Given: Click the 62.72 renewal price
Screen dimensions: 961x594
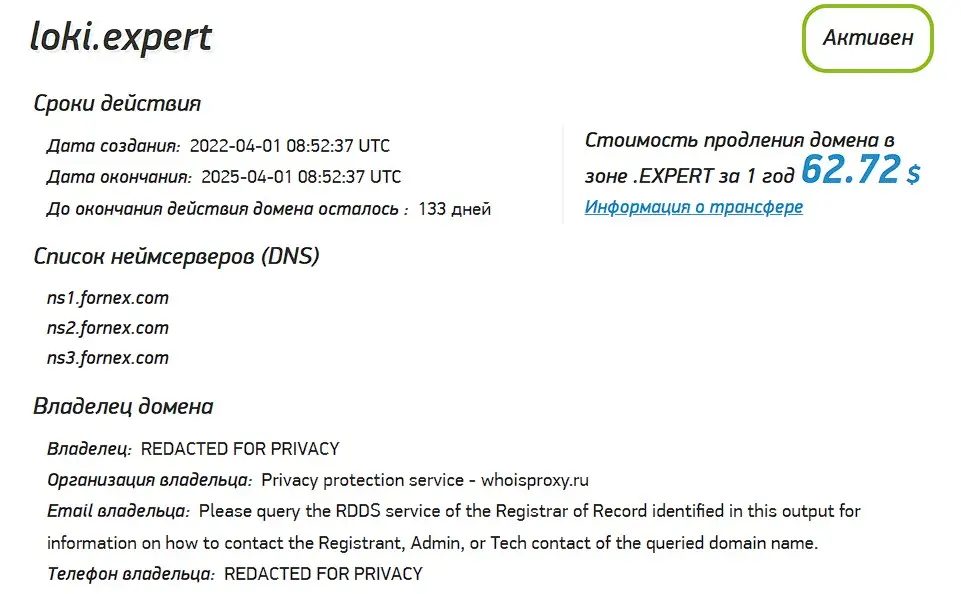Looking at the screenshot, I should tap(851, 170).
